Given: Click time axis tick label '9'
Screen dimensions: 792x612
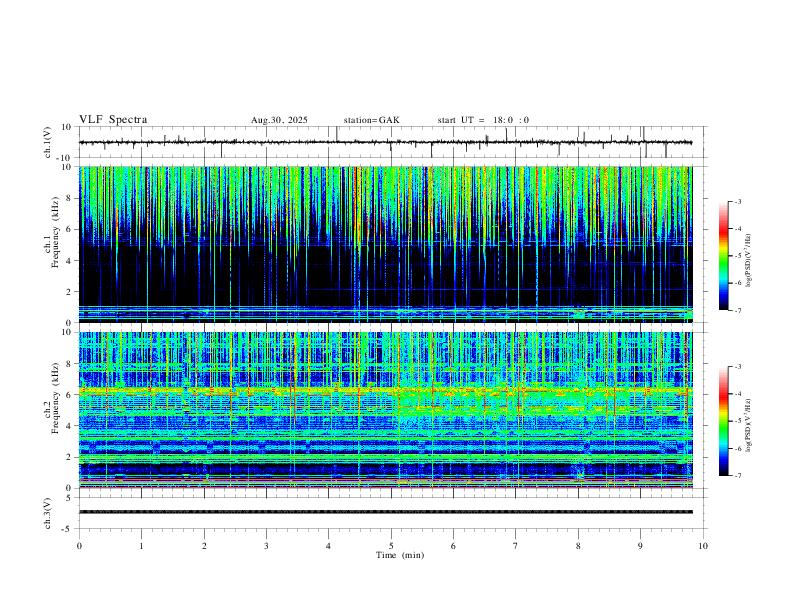Looking at the screenshot, I should click(x=640, y=546).
